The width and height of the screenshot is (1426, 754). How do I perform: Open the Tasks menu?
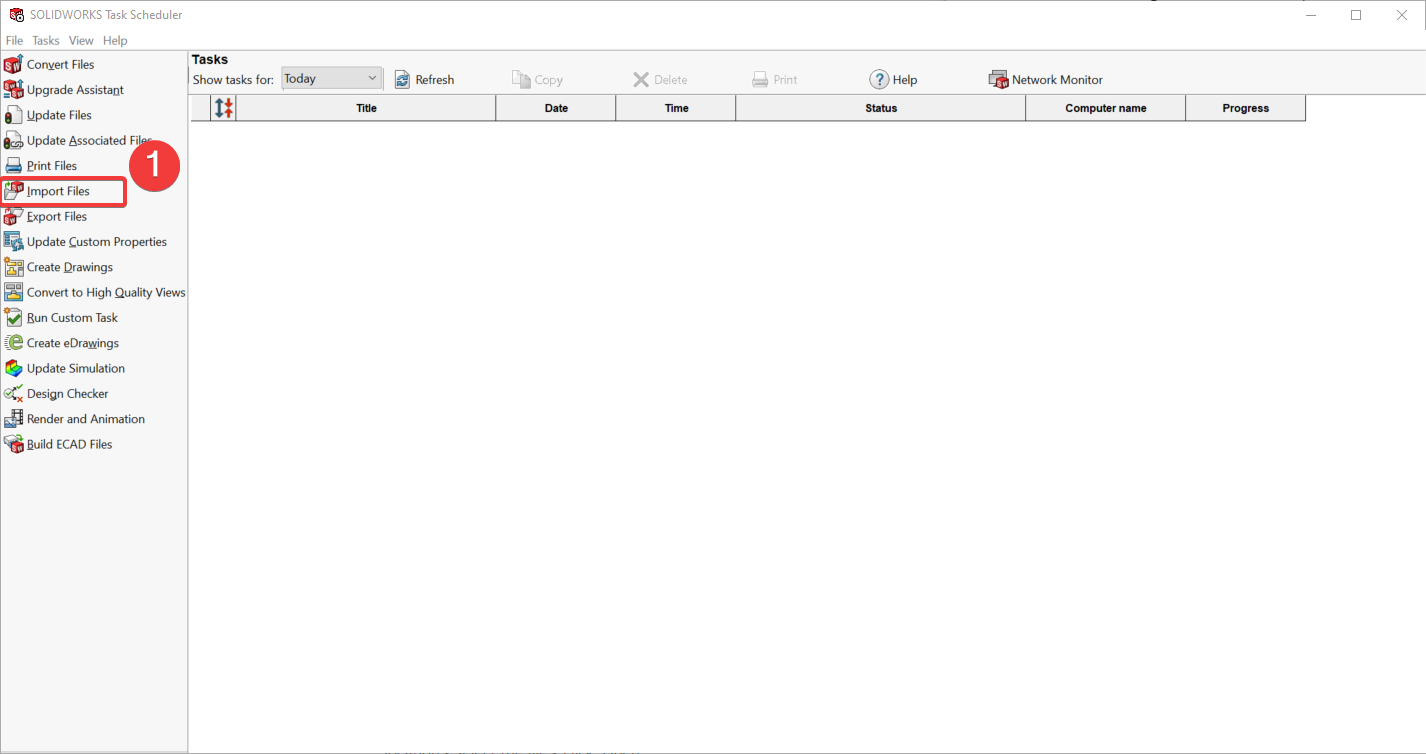tap(46, 41)
